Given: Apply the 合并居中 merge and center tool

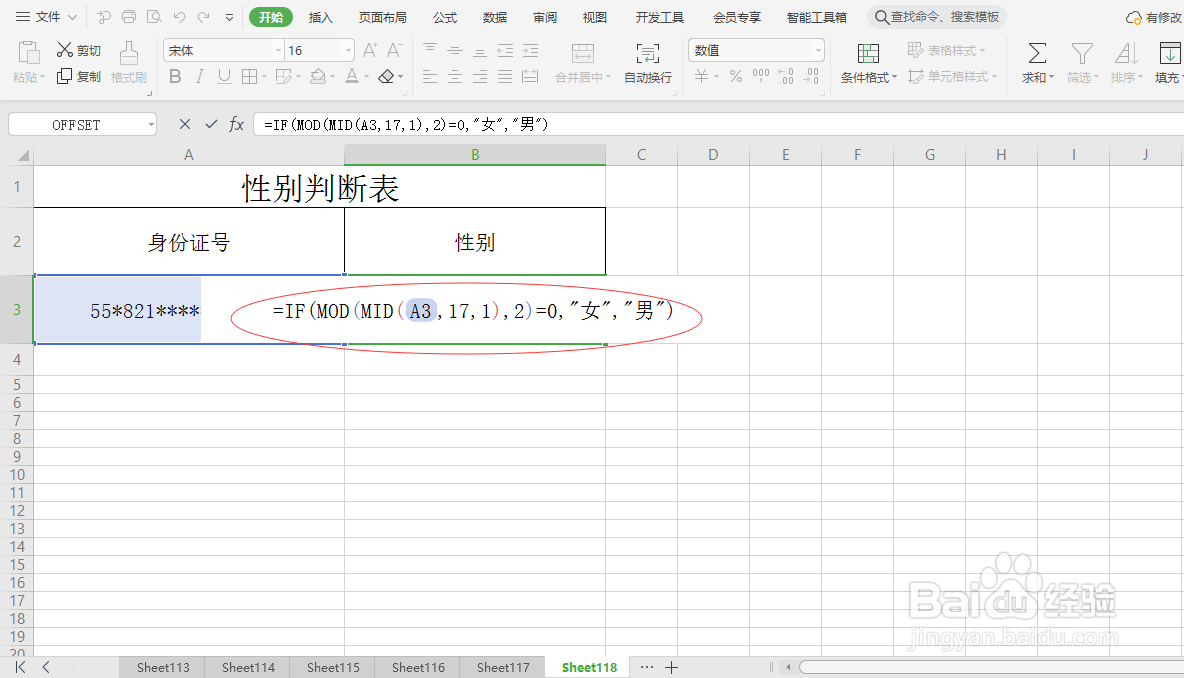Looking at the screenshot, I should [584, 63].
